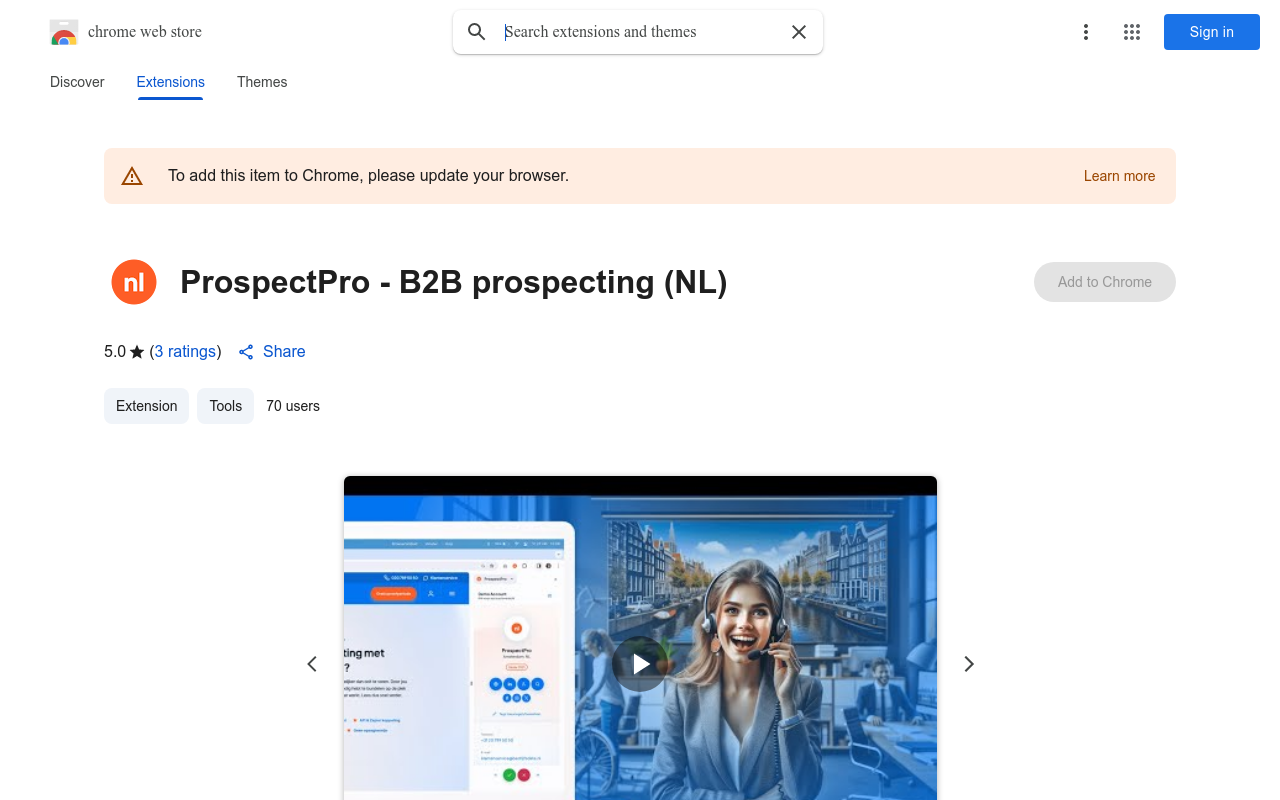Screen dimensions: 1280x800
Task: Open the 3 ratings link
Action: (x=186, y=351)
